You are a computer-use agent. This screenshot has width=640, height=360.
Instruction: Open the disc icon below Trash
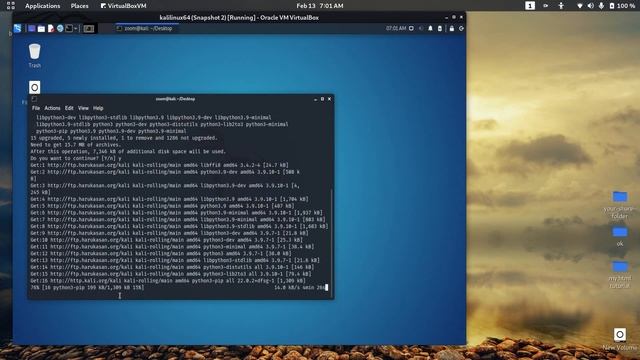pyautogui.click(x=35, y=87)
